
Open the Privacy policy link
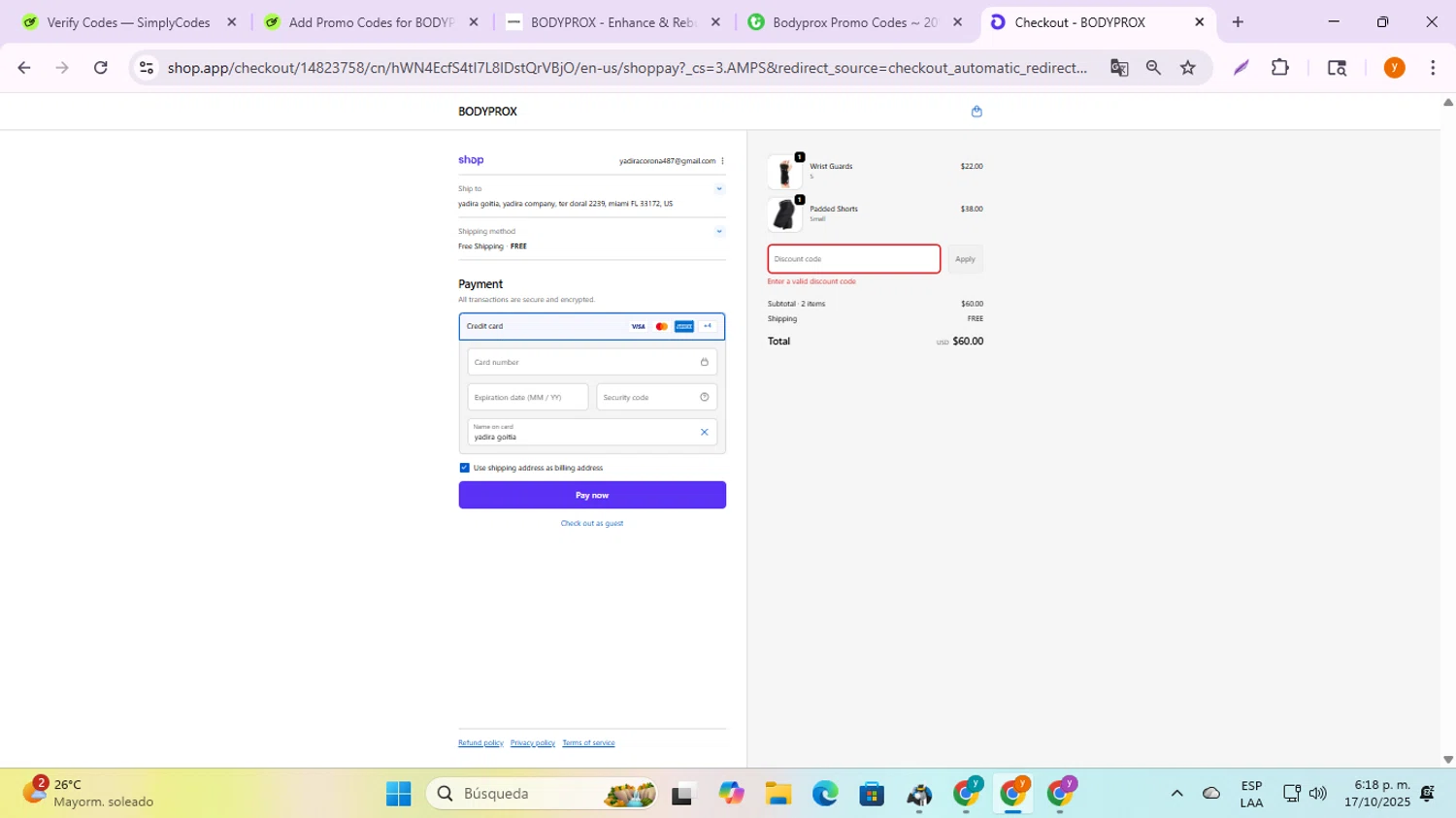click(533, 743)
